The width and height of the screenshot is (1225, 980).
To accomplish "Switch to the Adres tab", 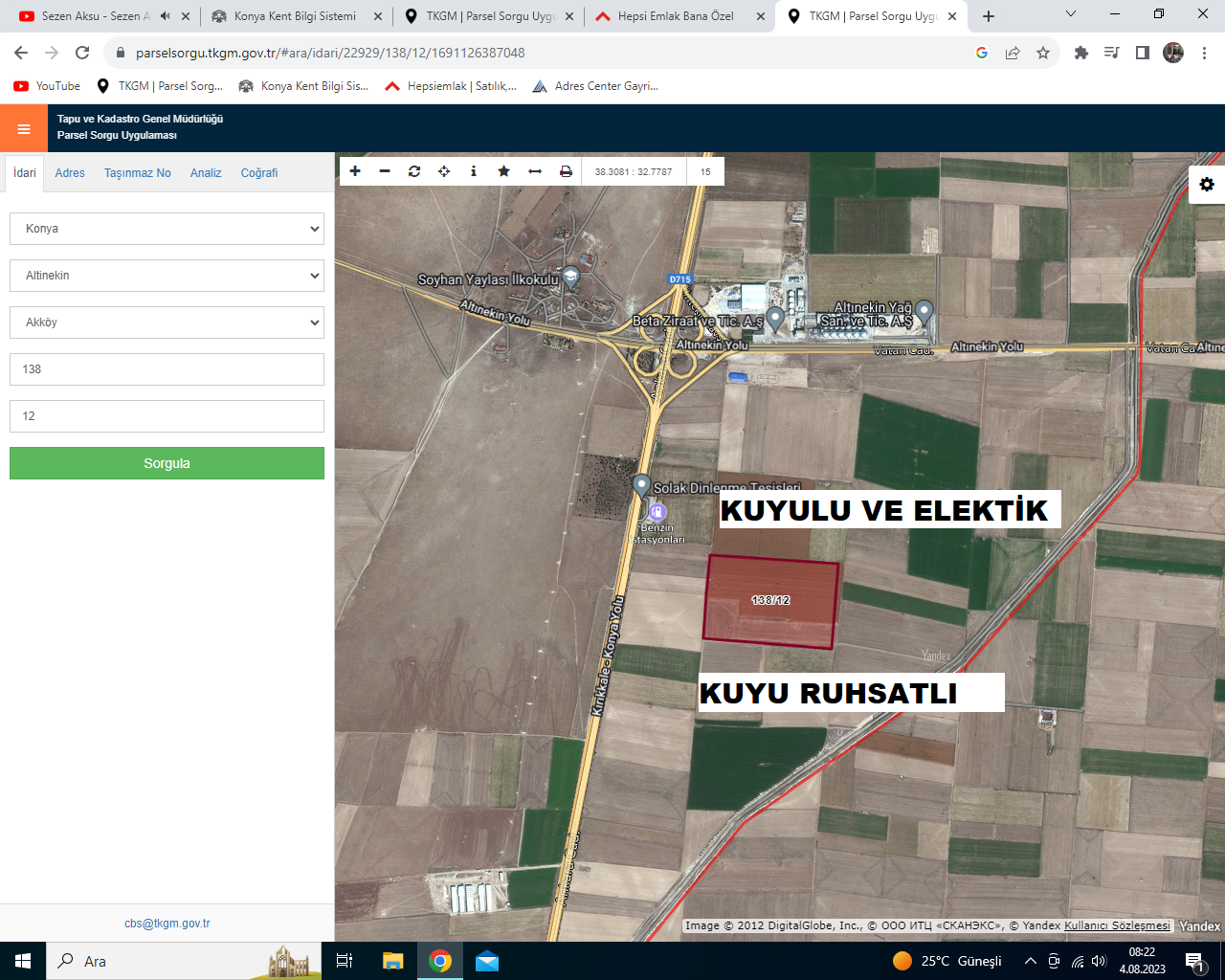I will coord(70,173).
